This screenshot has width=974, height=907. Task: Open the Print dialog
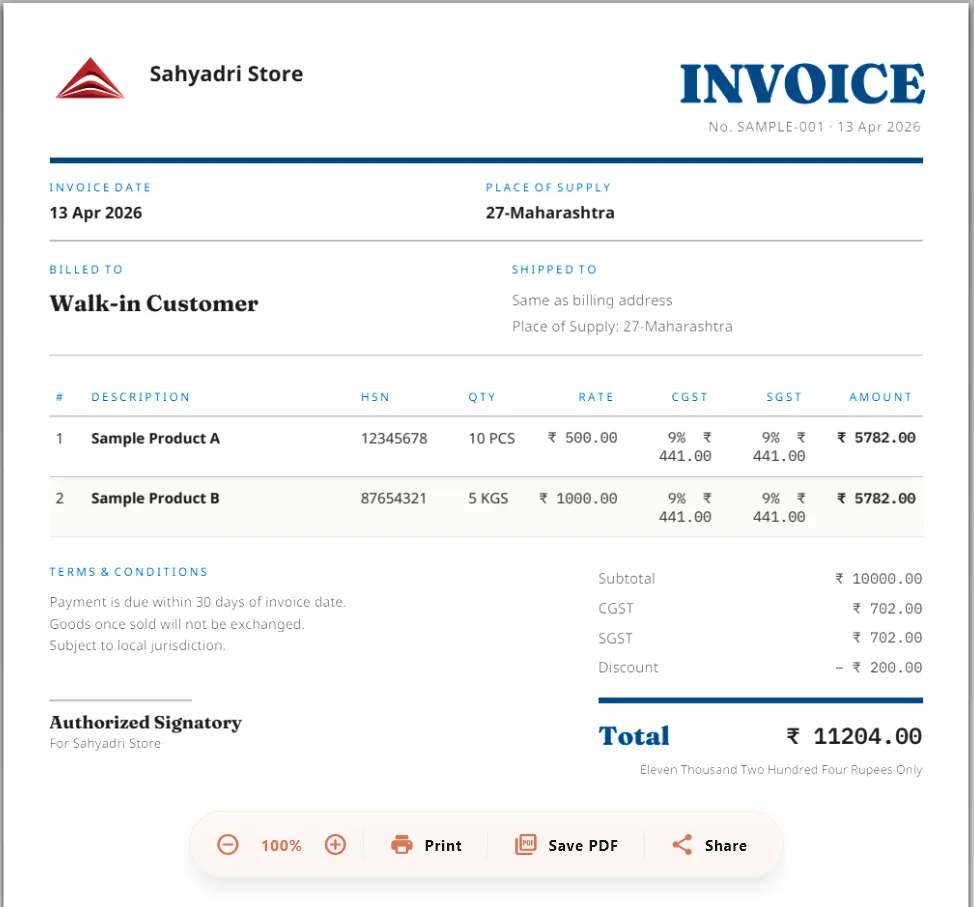pos(427,845)
